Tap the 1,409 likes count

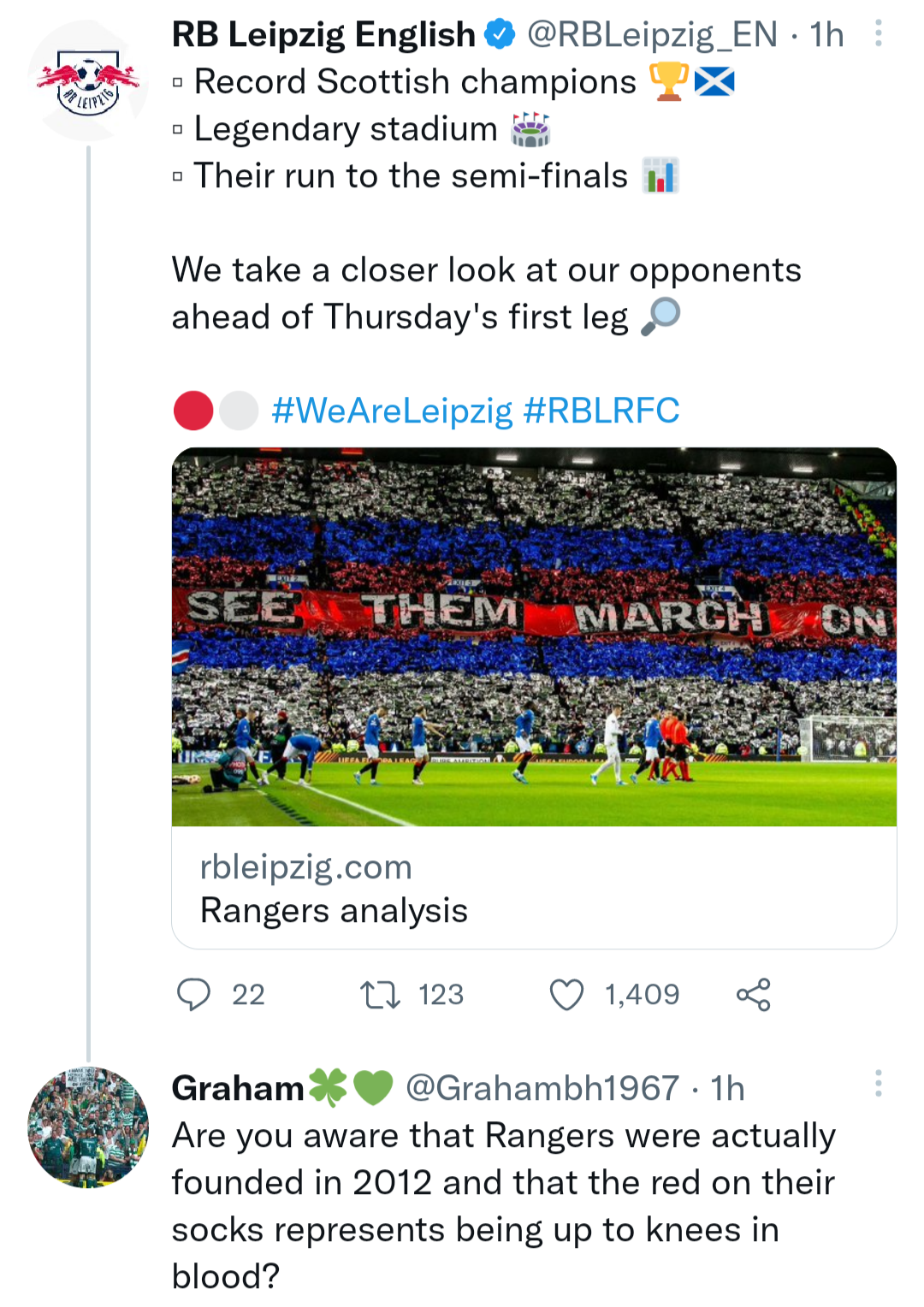pos(642,995)
